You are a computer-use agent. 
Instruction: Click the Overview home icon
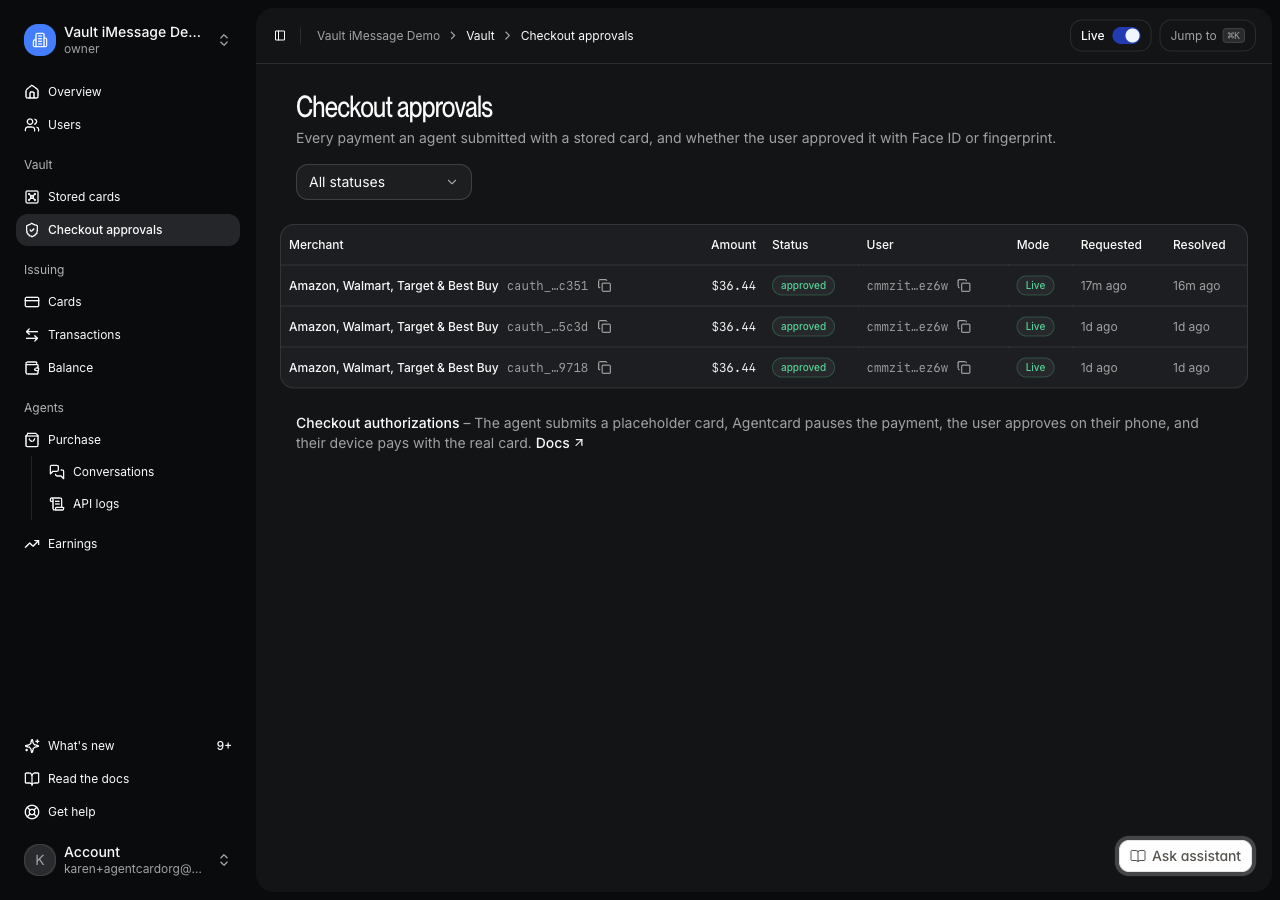(x=32, y=92)
